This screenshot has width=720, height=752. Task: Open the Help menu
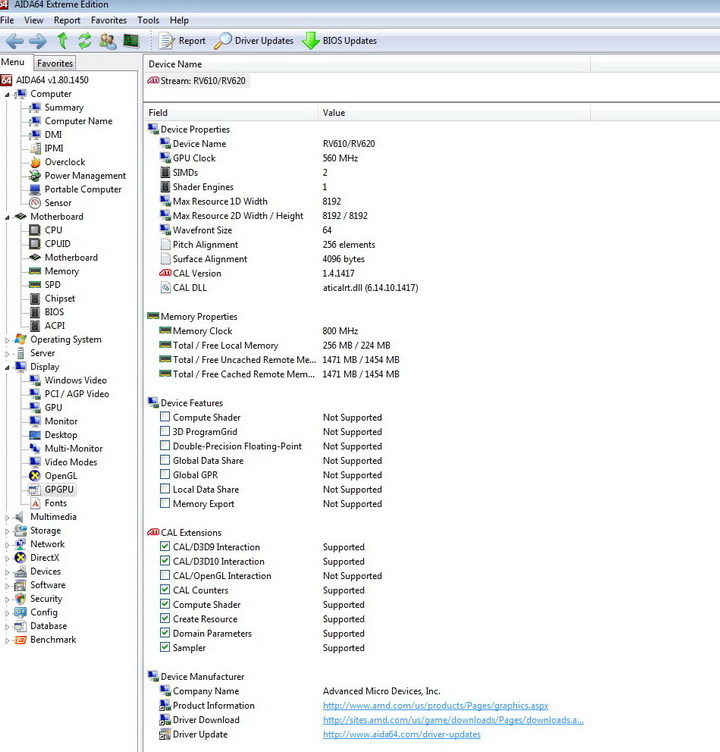point(179,20)
